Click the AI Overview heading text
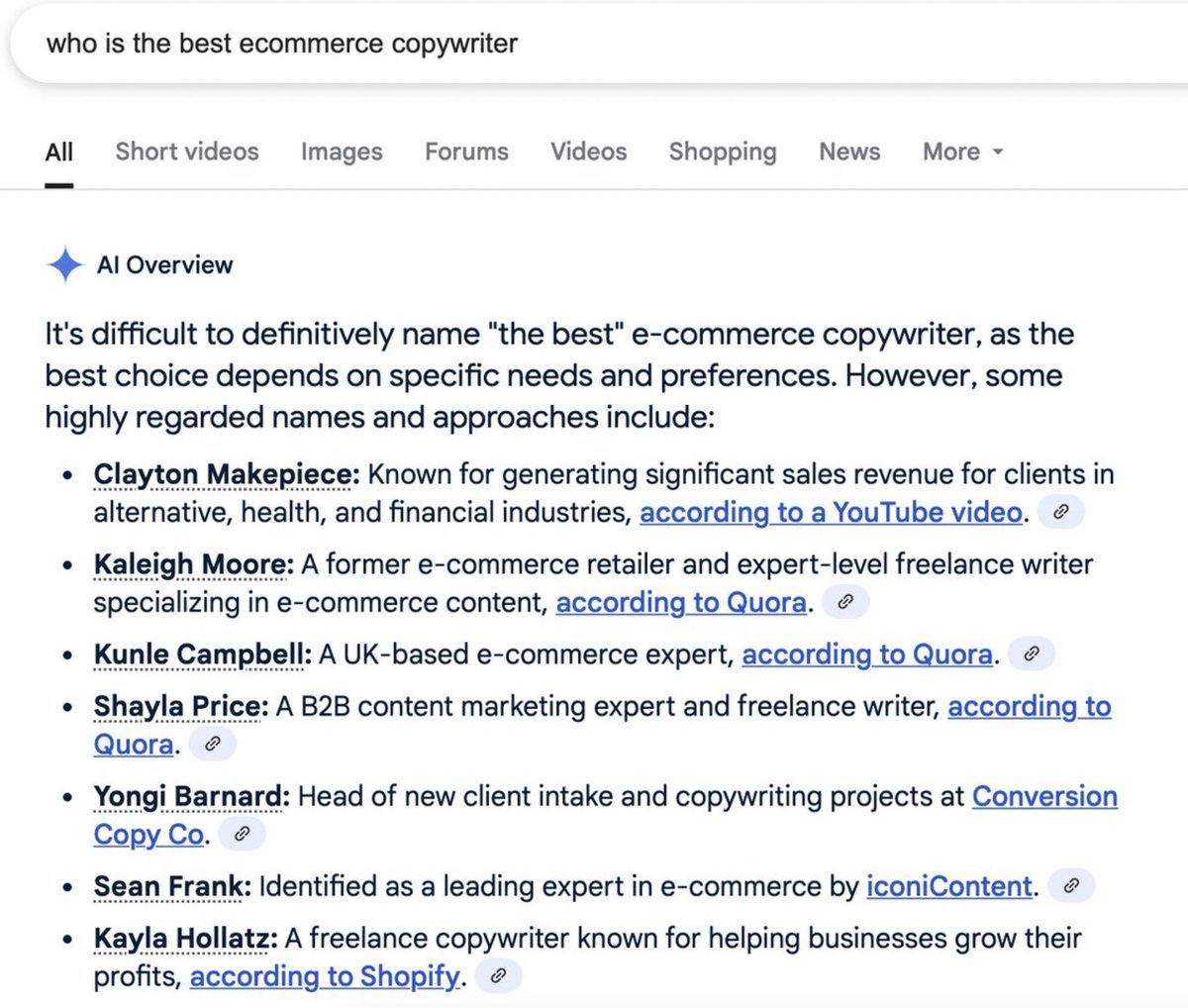Viewport: 1188px width, 1008px height. click(x=164, y=264)
